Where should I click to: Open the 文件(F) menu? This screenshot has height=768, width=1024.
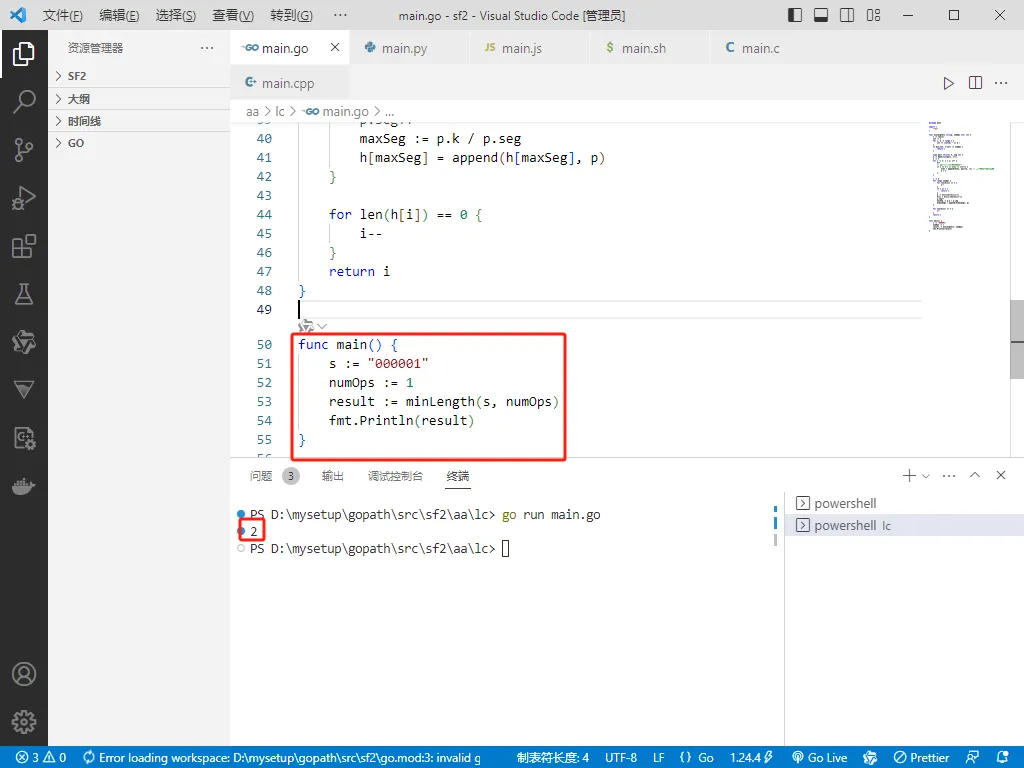(63, 15)
